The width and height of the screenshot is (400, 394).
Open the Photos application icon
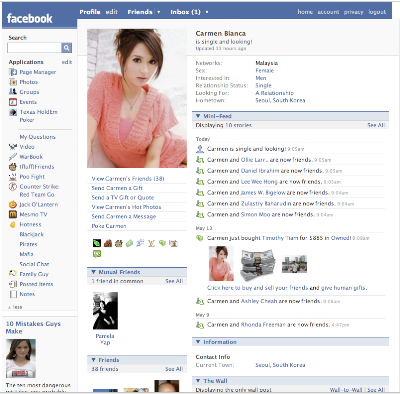tap(13, 82)
